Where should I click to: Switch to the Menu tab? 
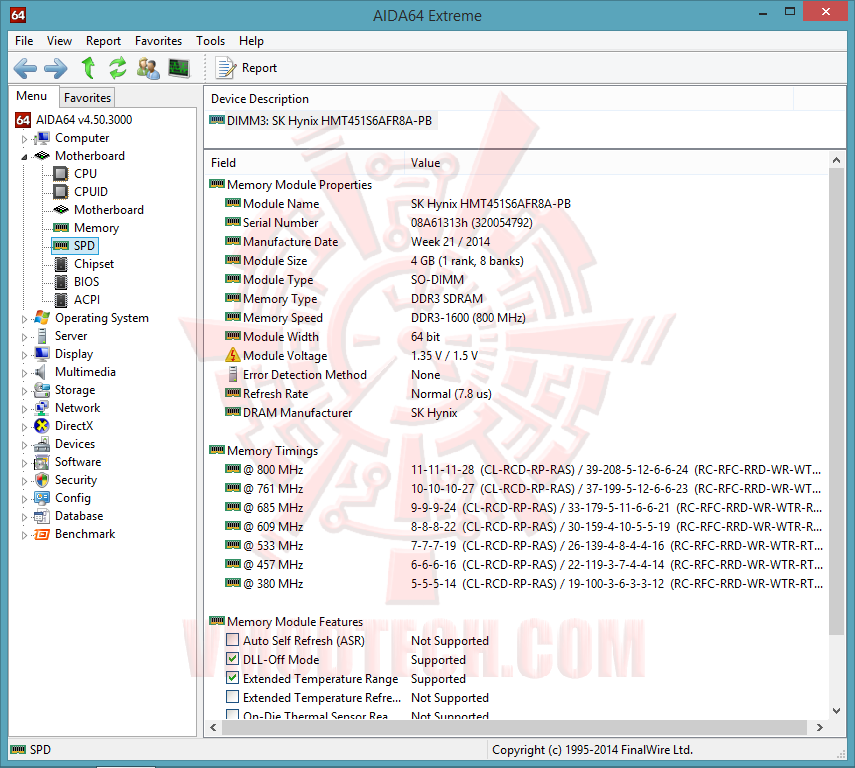pos(32,96)
